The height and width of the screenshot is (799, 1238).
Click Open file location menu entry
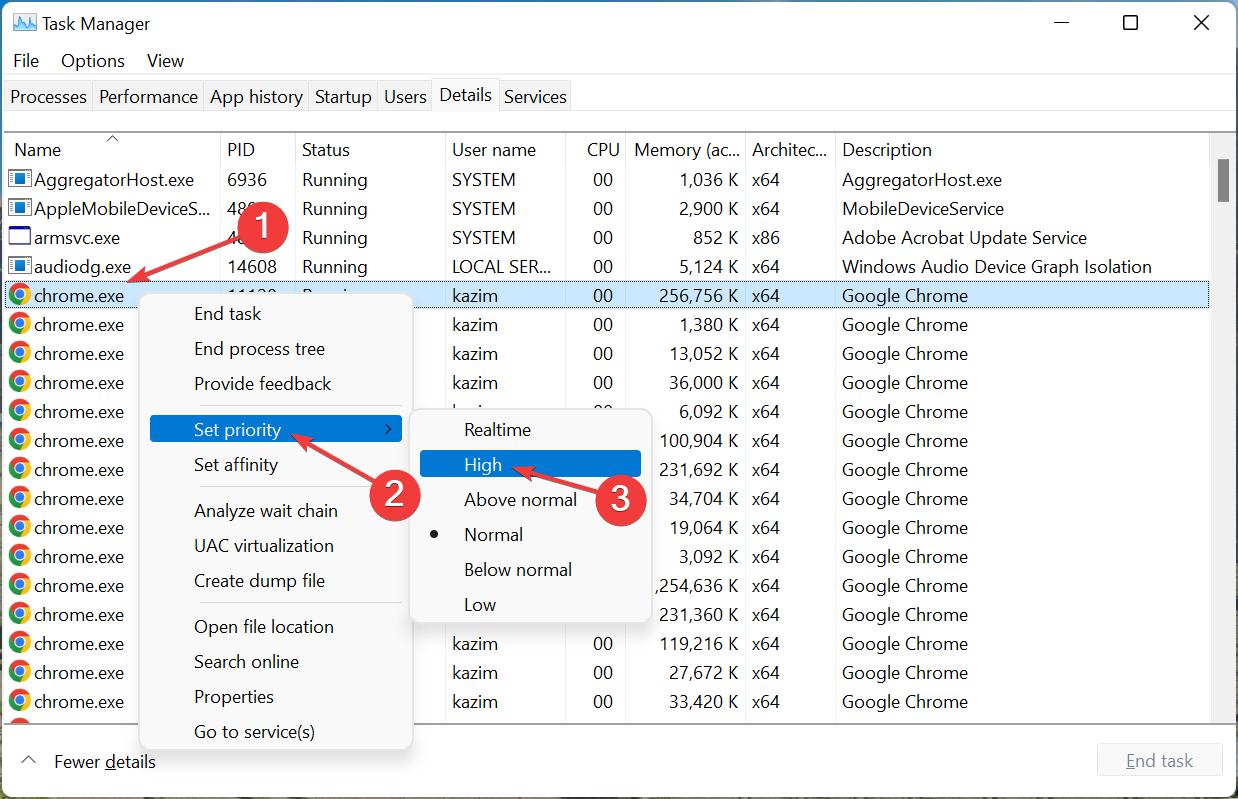tap(264, 627)
